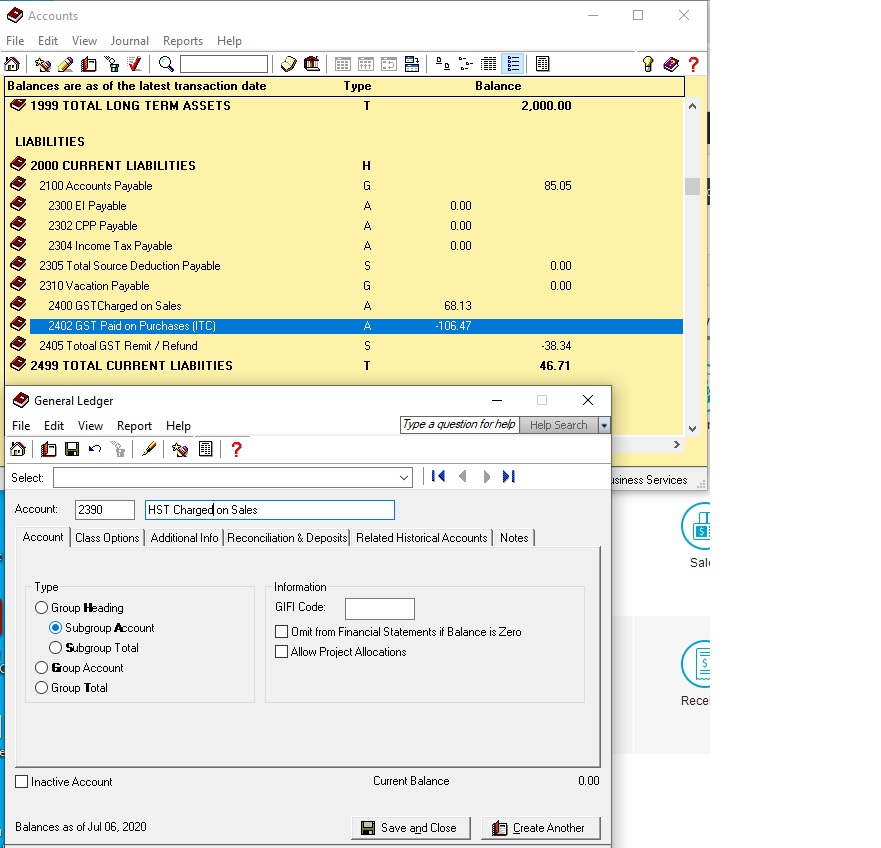Click the save floppy icon in General Ledger toolbar
Image resolution: width=881 pixels, height=848 pixels.
click(72, 449)
